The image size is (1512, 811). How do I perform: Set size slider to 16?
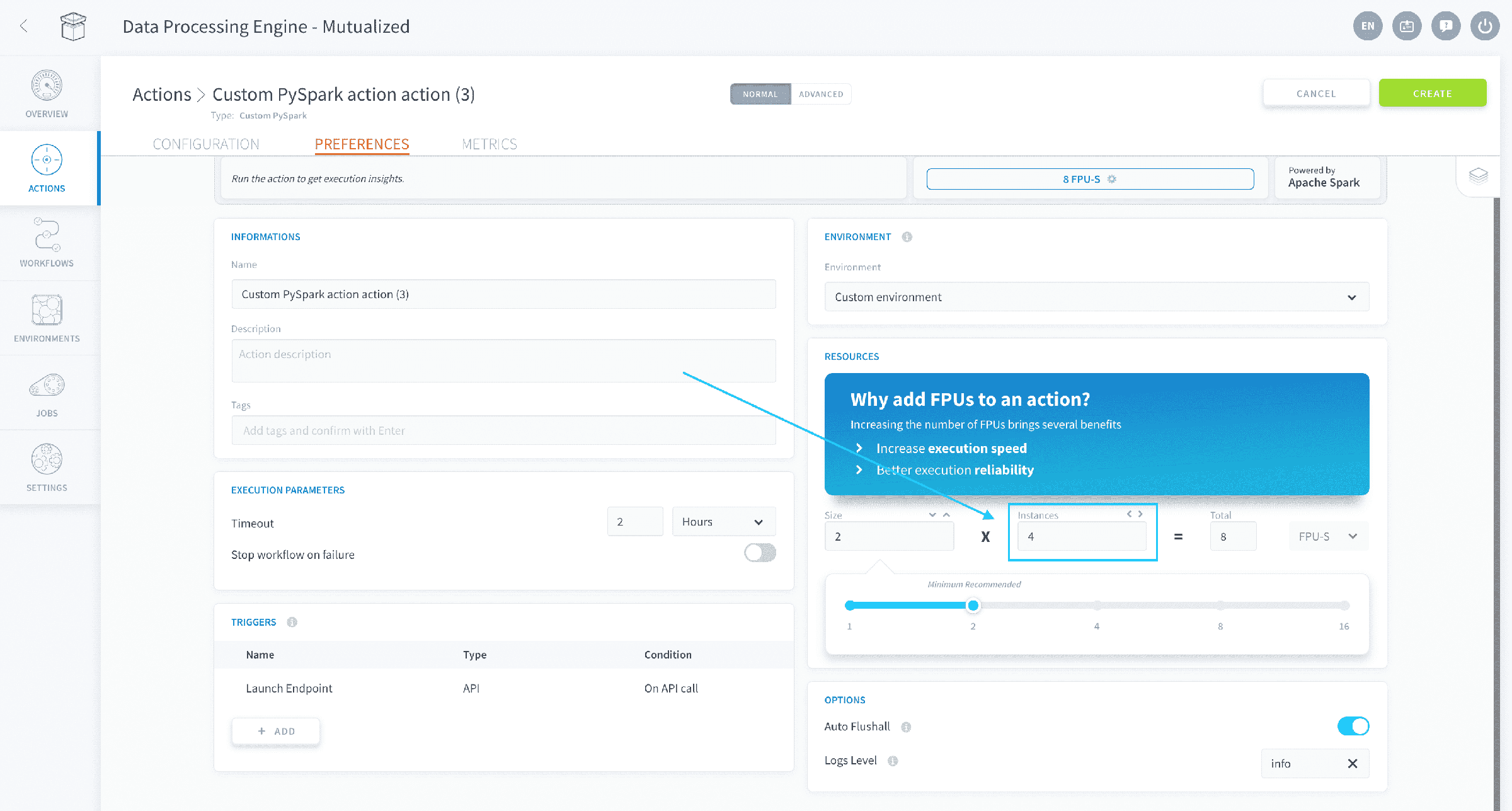pos(1344,606)
